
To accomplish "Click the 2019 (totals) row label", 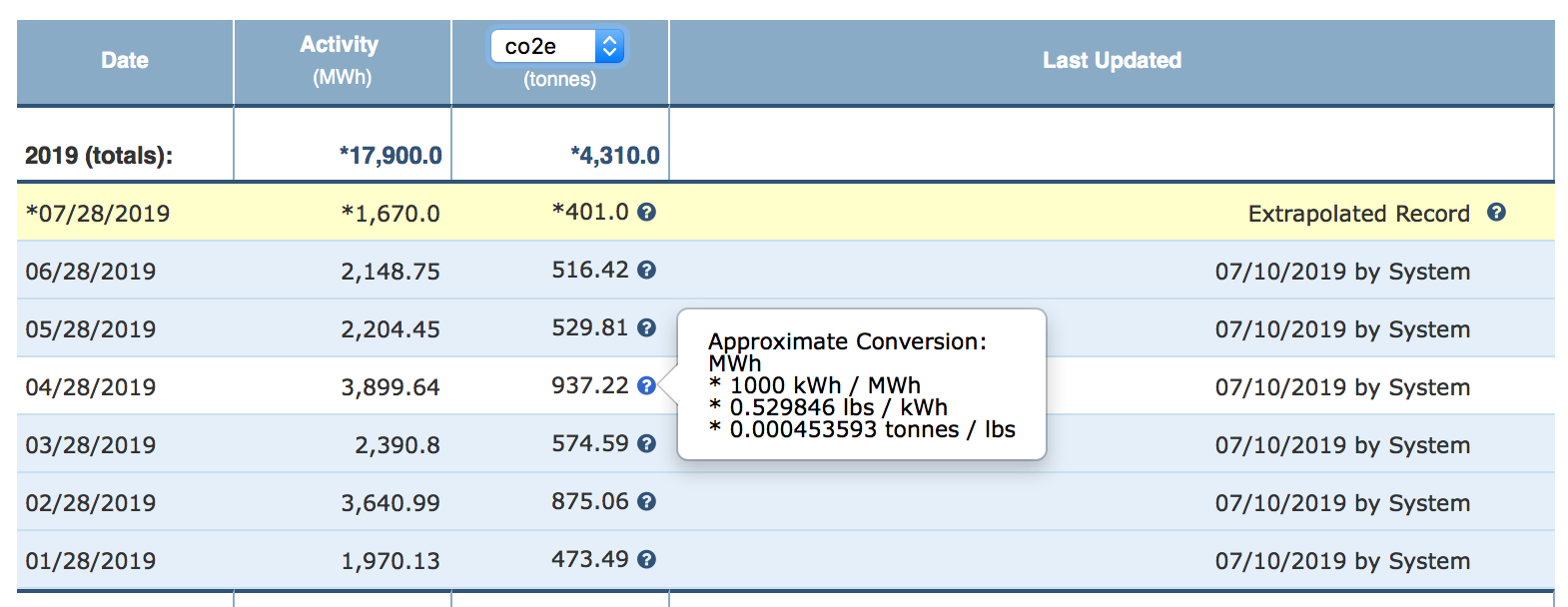I will click(99, 156).
